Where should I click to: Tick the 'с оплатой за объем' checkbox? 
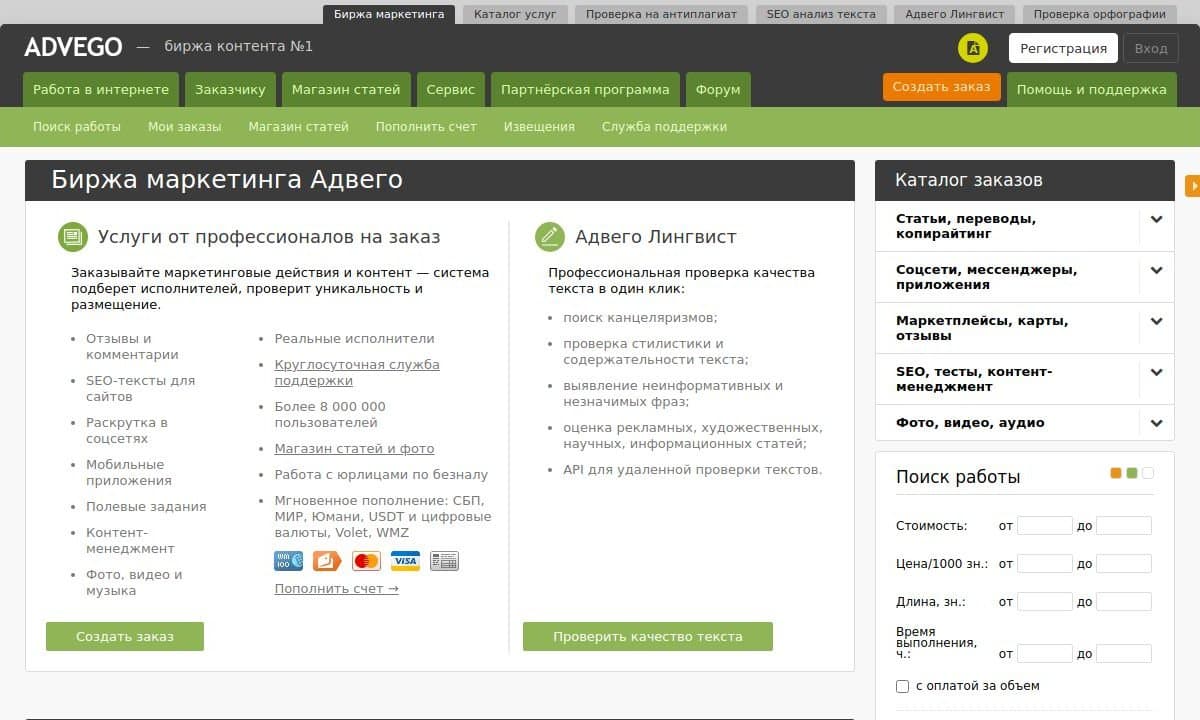coord(903,686)
